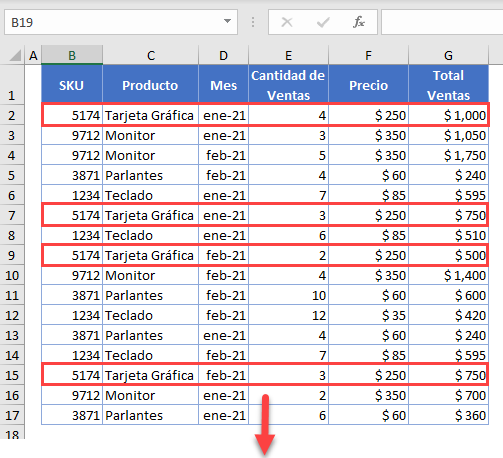
Task: Select Tarjeta Gráfica cell in row 15
Action: (x=150, y=375)
